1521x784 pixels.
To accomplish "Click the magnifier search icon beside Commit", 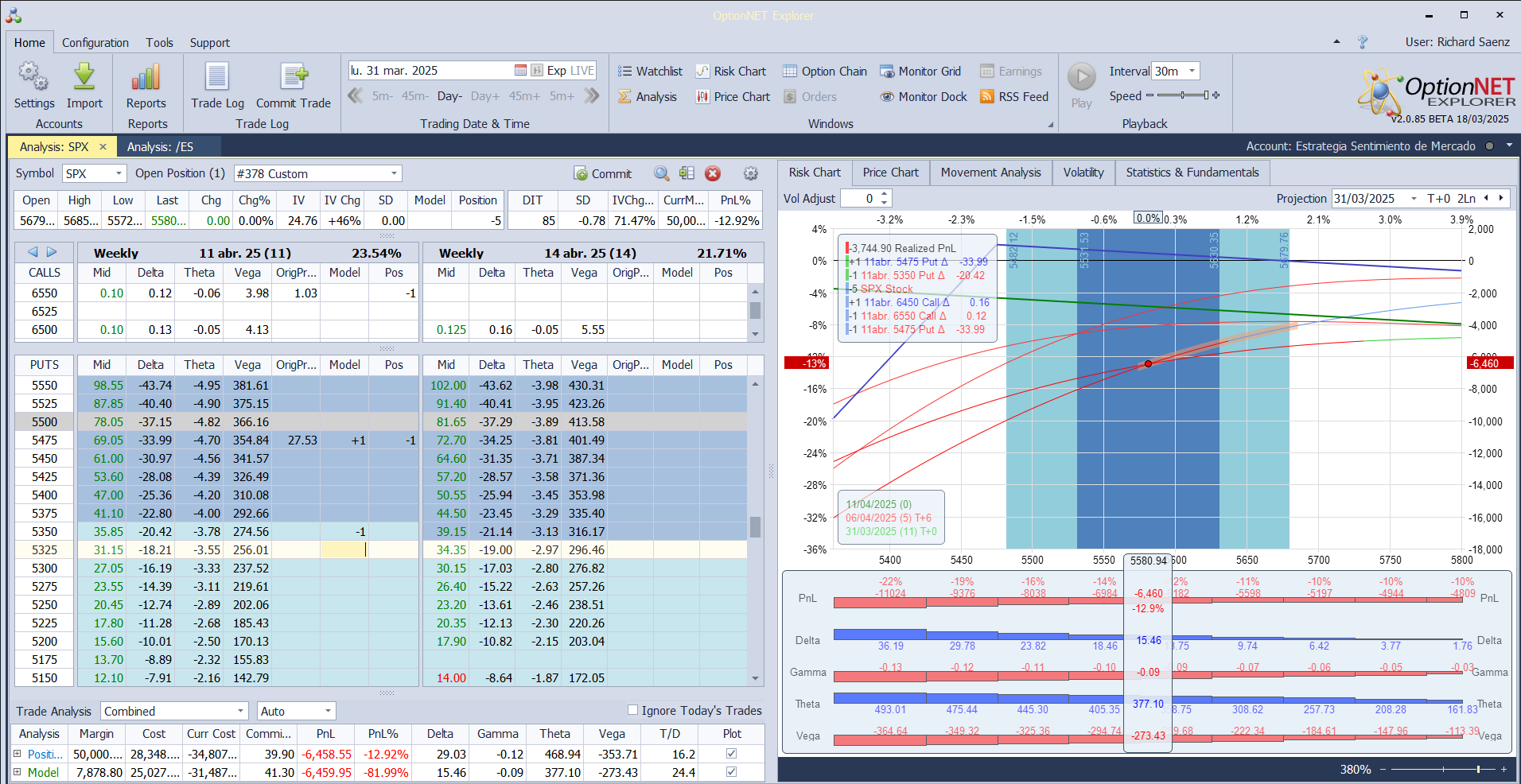I will click(662, 173).
